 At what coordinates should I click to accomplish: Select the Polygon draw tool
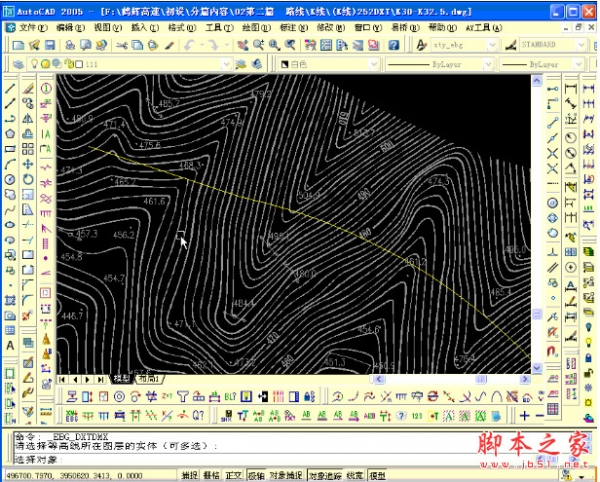(10, 134)
